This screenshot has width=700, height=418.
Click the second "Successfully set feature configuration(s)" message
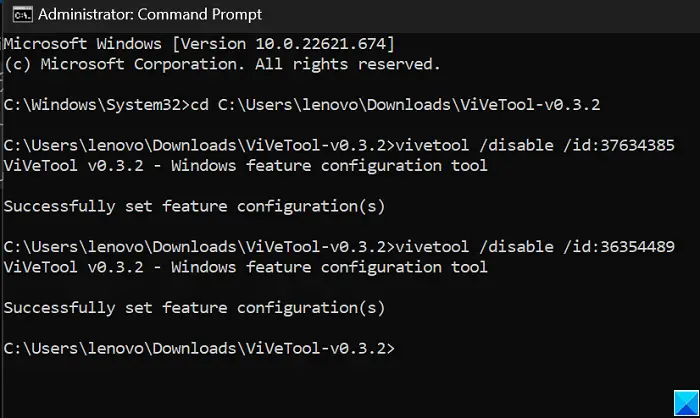coord(194,308)
